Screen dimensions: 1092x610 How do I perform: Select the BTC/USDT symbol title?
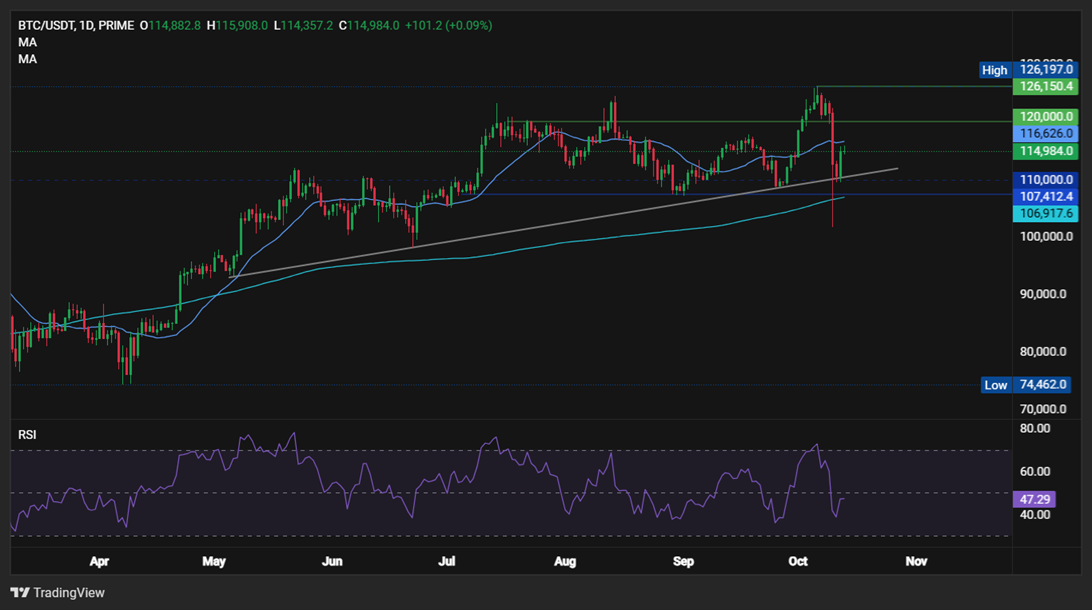pos(46,24)
